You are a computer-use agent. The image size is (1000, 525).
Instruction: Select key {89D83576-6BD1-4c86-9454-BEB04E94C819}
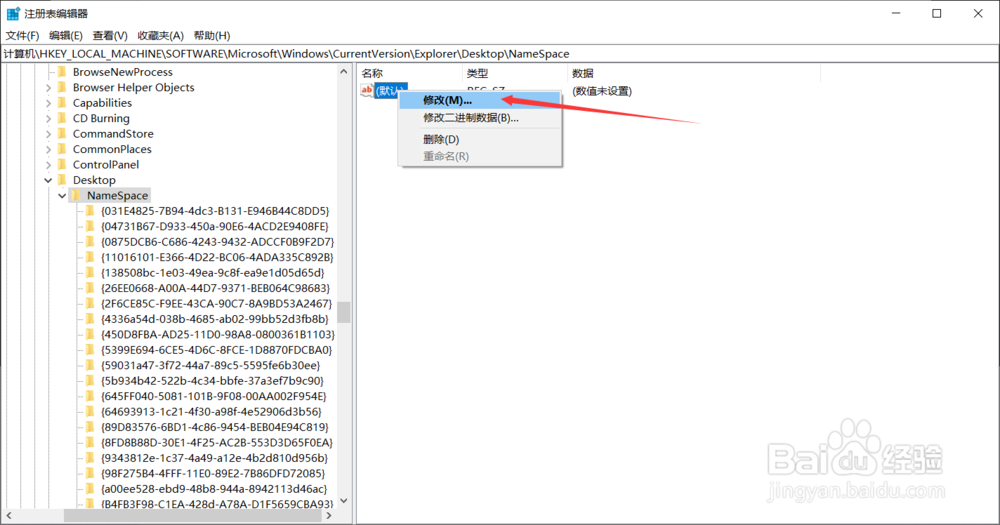(x=214, y=427)
